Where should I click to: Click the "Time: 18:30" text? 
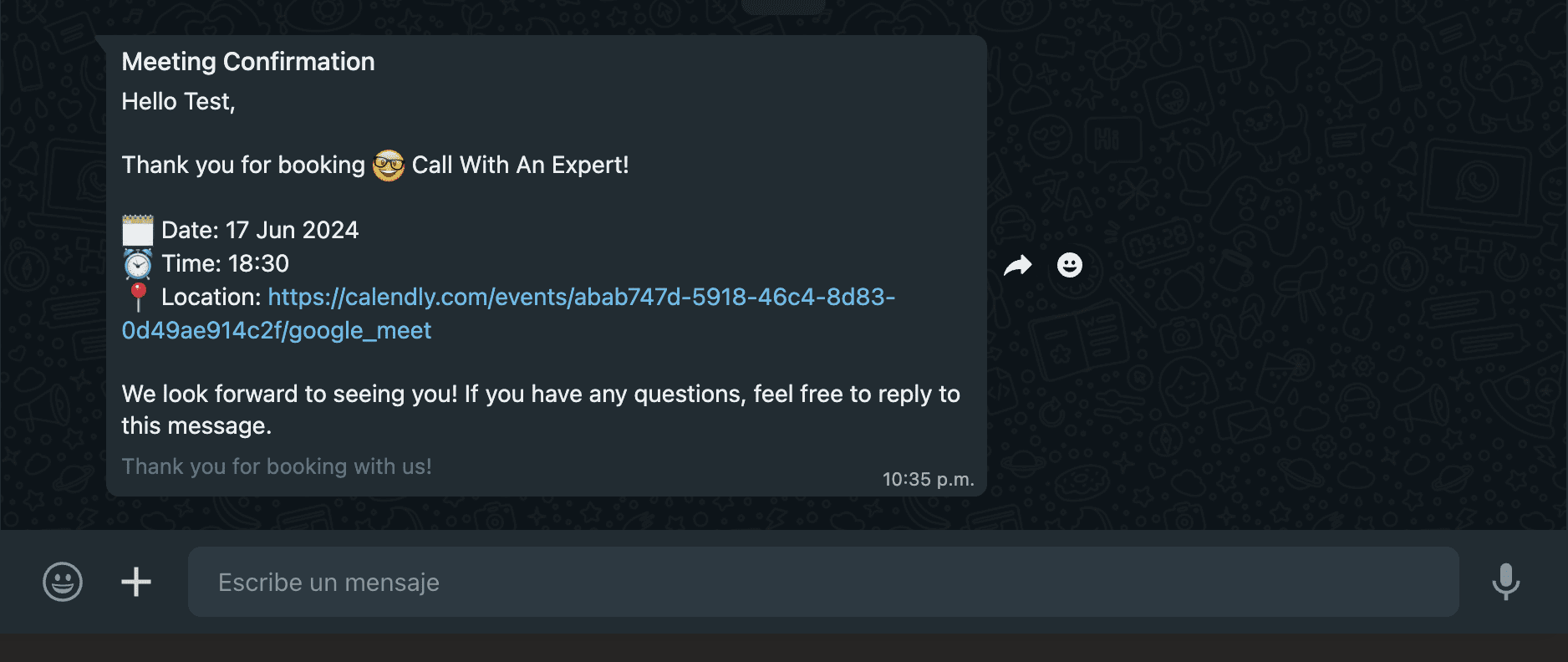pyautogui.click(x=226, y=264)
